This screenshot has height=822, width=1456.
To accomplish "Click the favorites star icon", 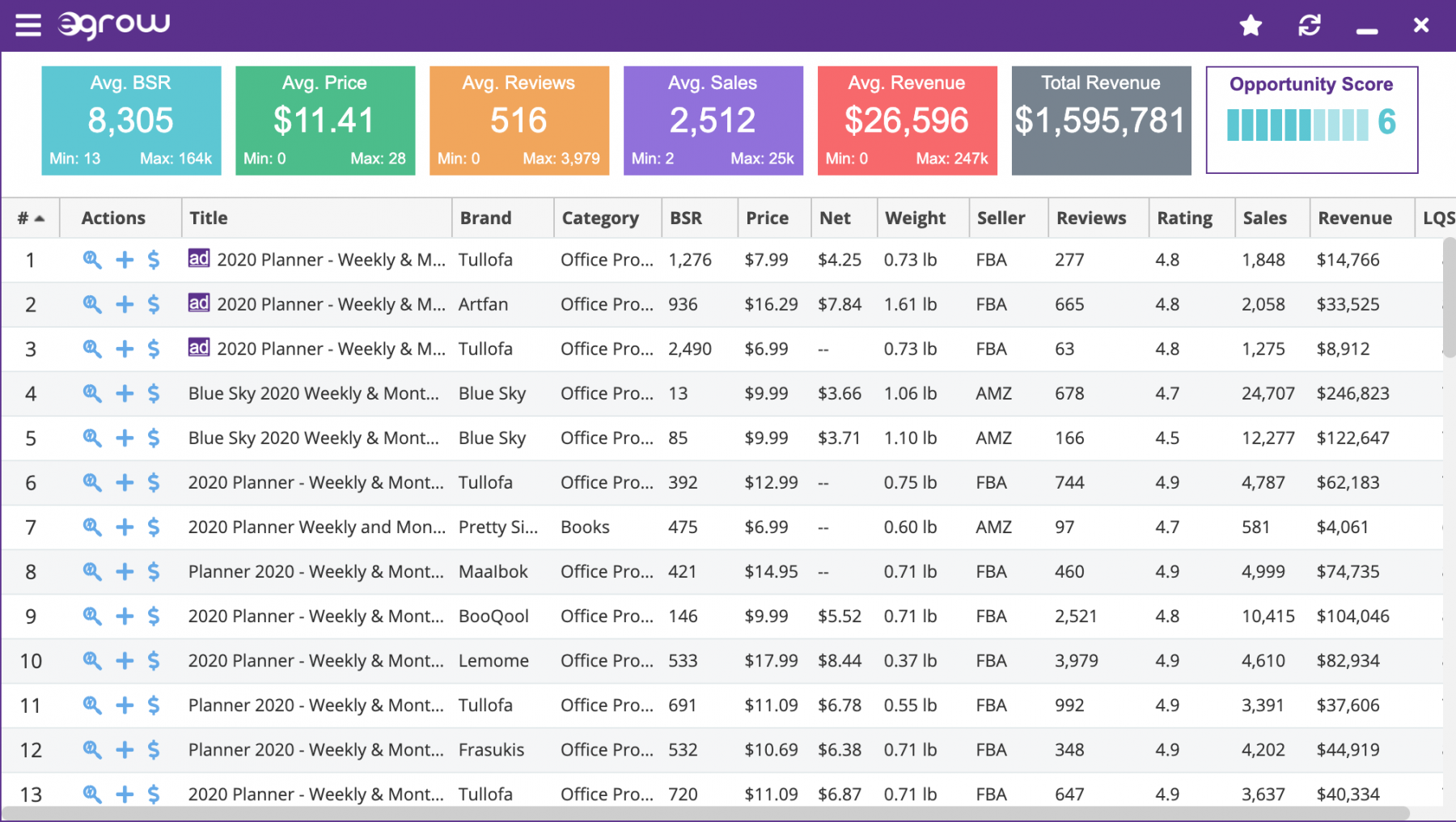I will pos(1251,26).
